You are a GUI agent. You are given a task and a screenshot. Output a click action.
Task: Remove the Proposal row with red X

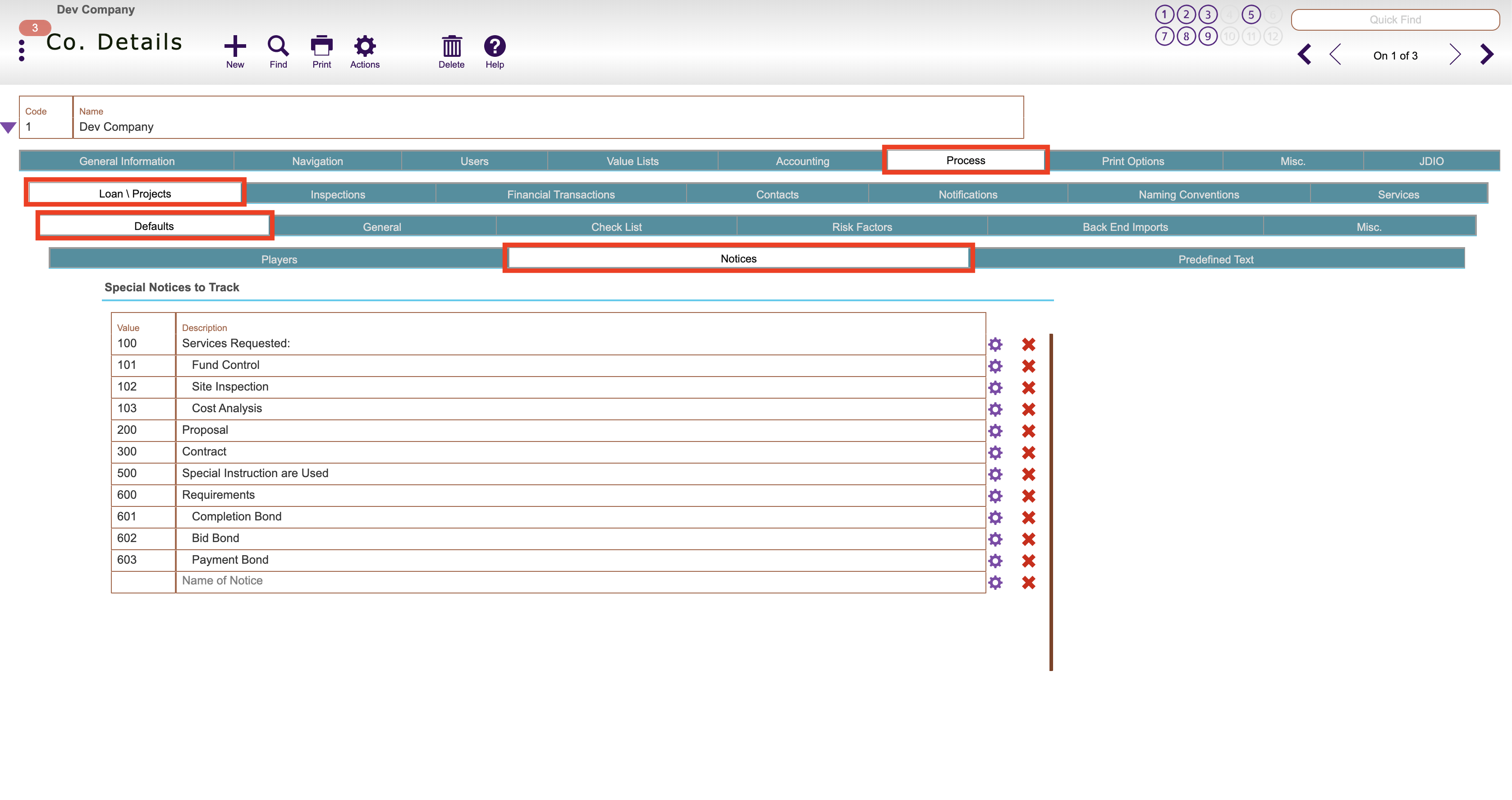pyautogui.click(x=1029, y=431)
